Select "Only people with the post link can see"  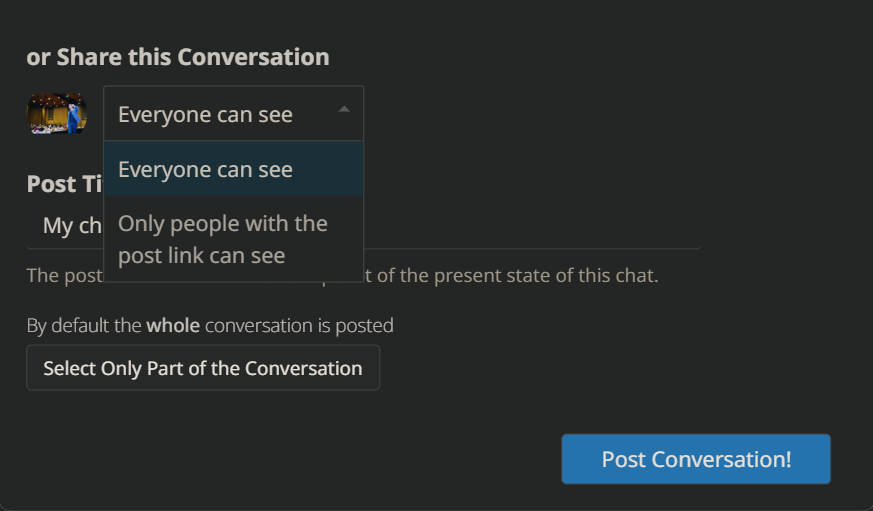pyautogui.click(x=233, y=239)
